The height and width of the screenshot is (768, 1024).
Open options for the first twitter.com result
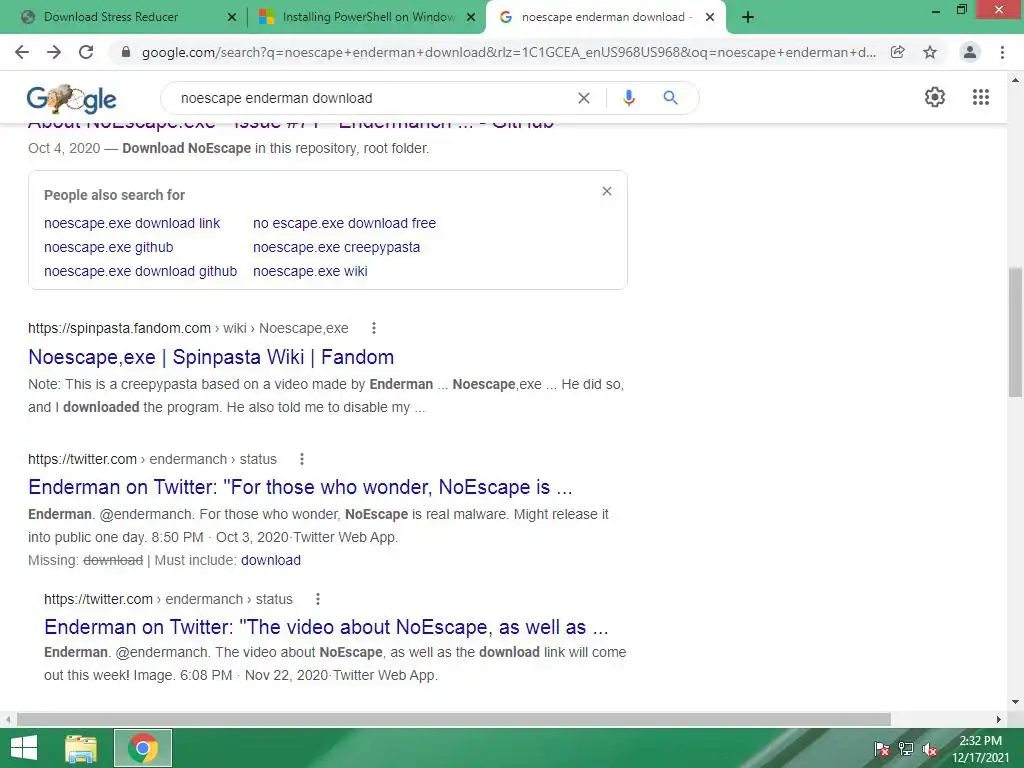[302, 459]
